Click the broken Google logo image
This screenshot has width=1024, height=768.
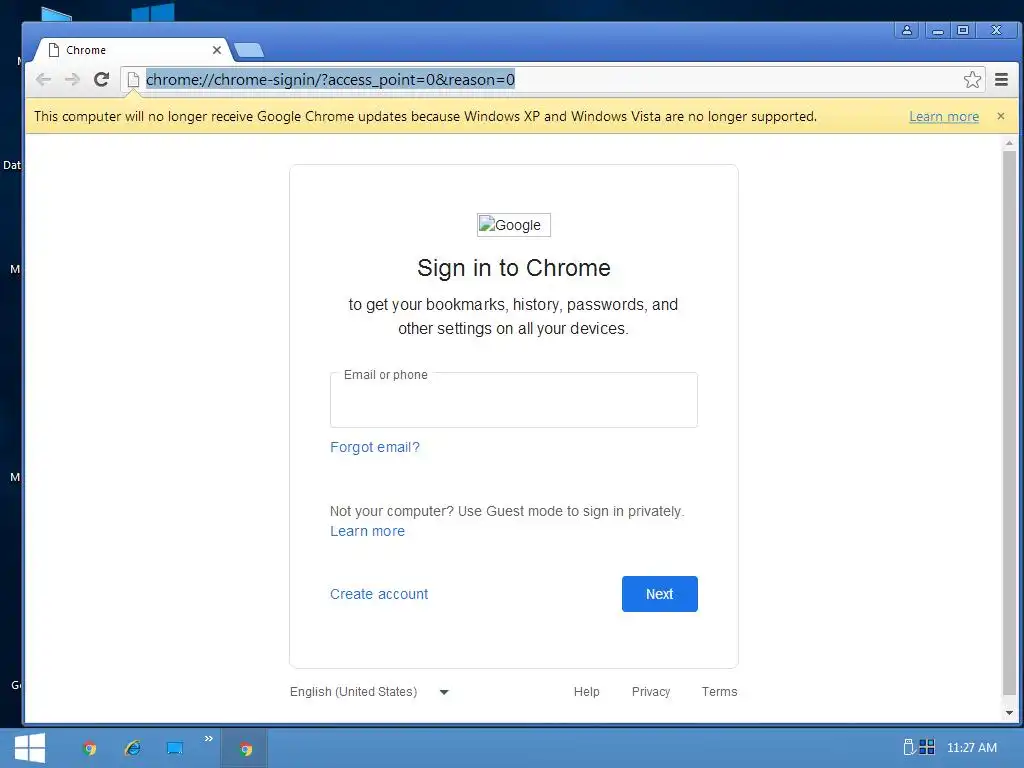coord(513,225)
